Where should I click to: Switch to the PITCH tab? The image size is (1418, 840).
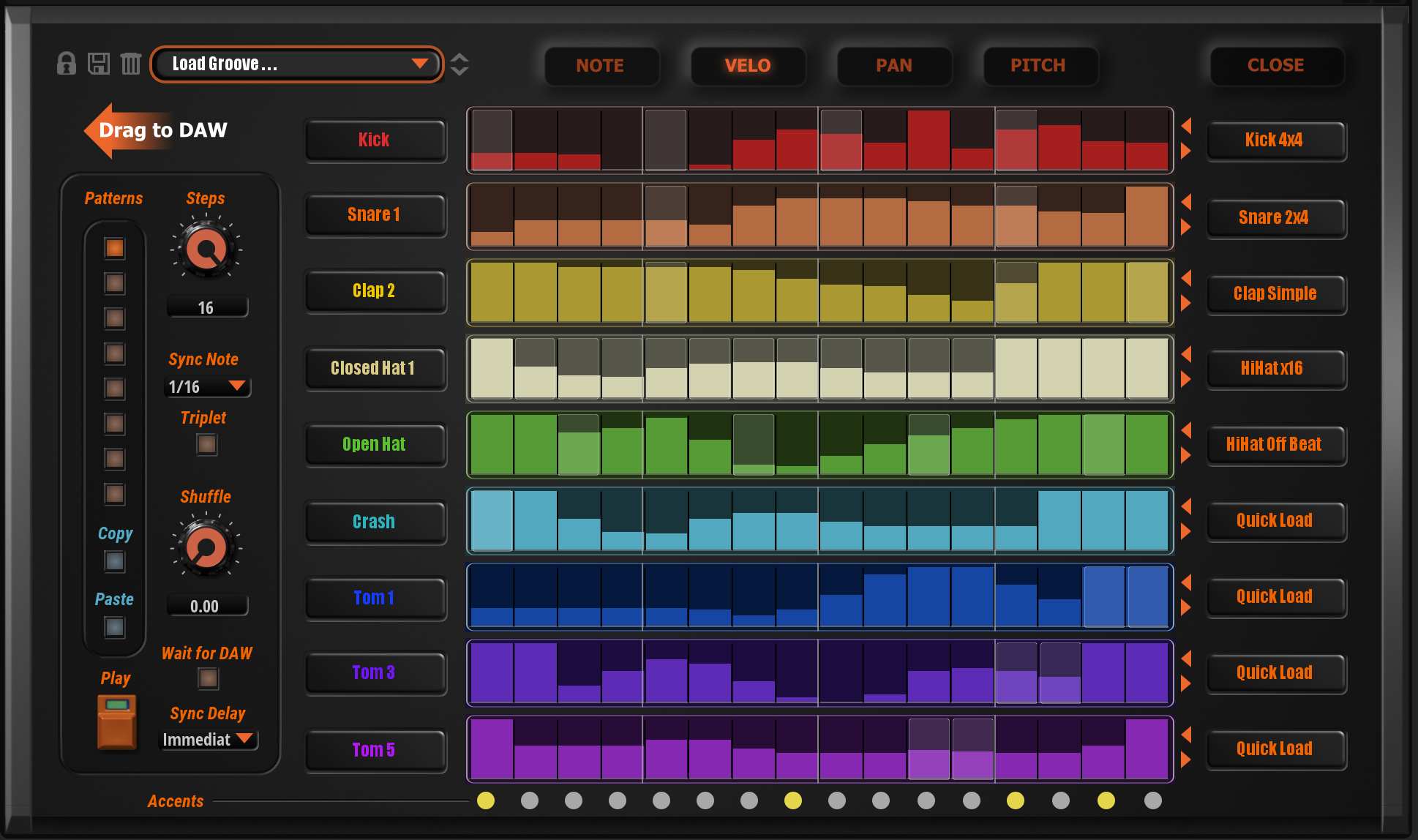(1038, 66)
